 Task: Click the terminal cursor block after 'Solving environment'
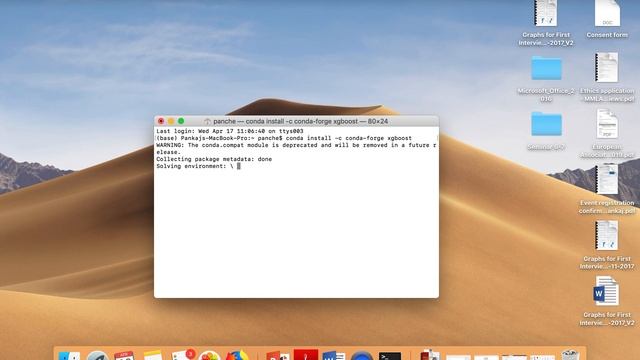239,166
